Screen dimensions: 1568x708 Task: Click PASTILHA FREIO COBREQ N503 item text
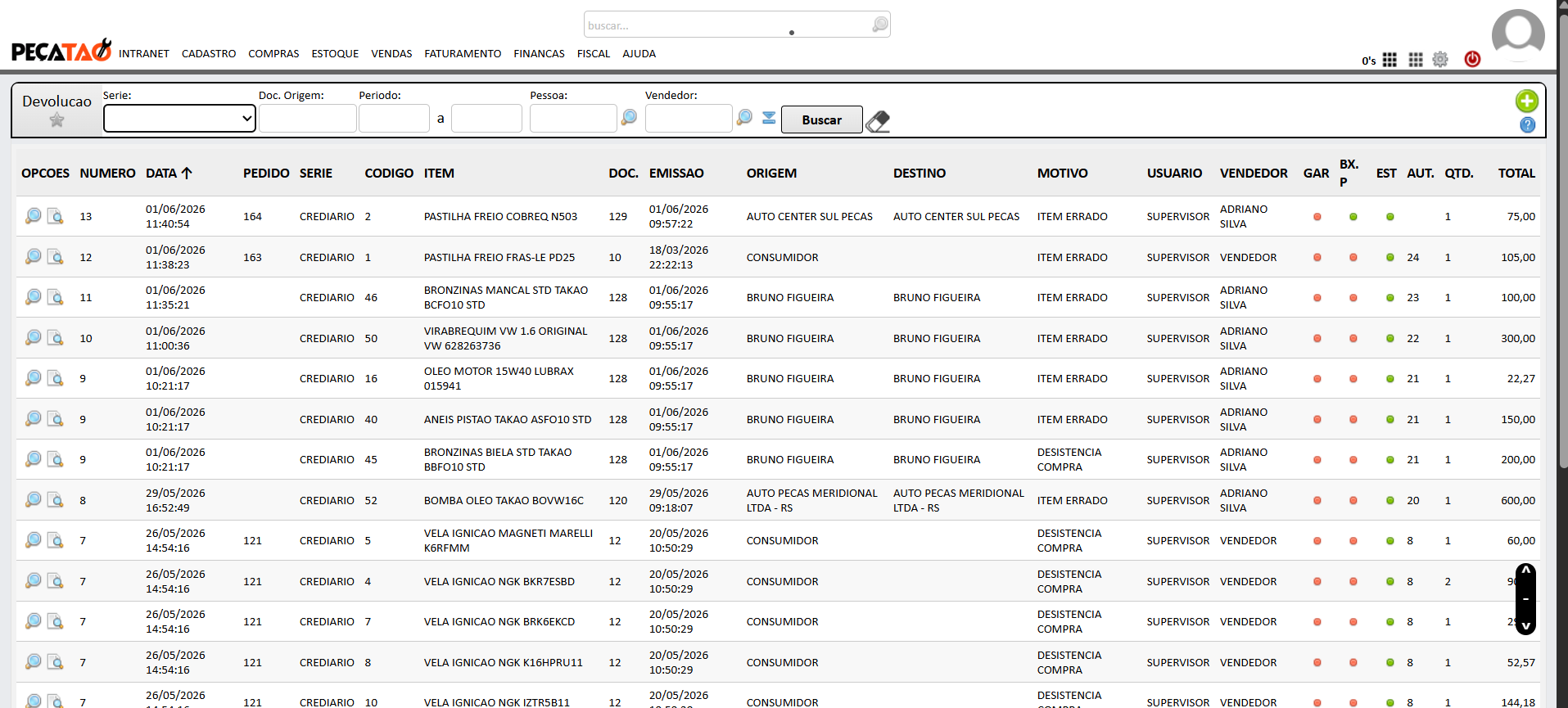[x=500, y=217]
